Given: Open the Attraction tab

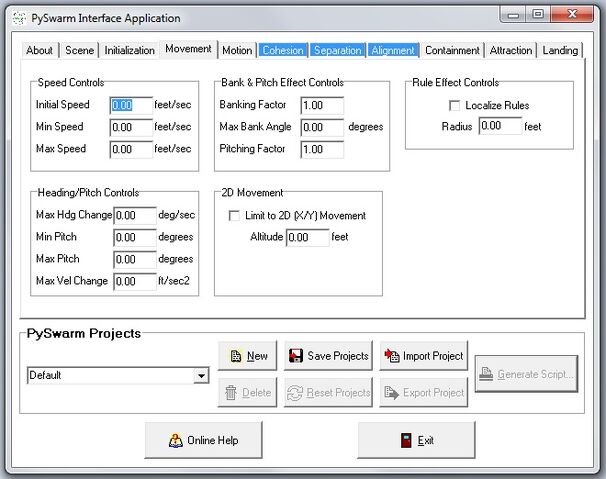Looking at the screenshot, I should point(511,50).
